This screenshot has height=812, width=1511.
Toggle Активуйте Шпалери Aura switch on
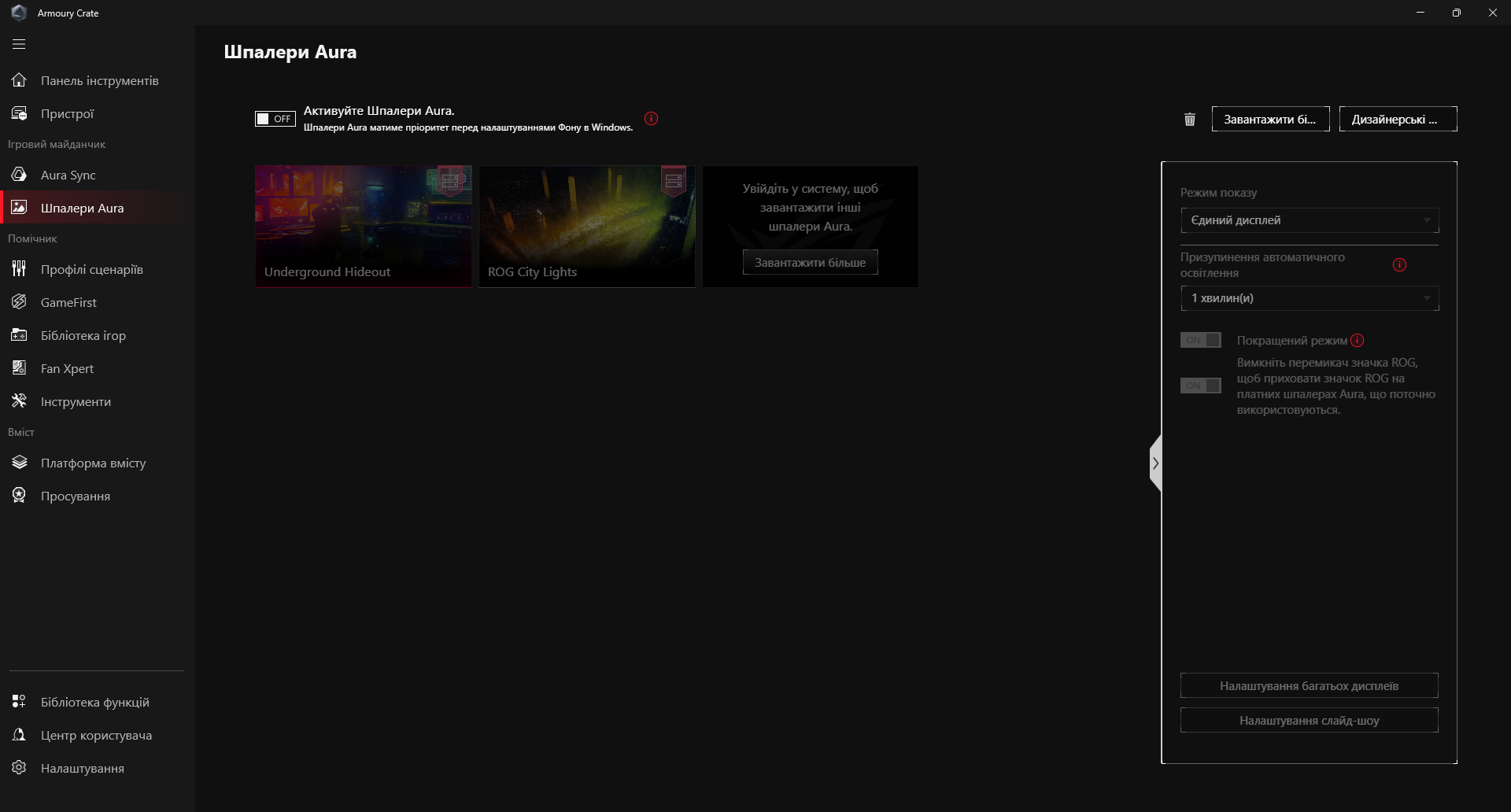click(275, 119)
